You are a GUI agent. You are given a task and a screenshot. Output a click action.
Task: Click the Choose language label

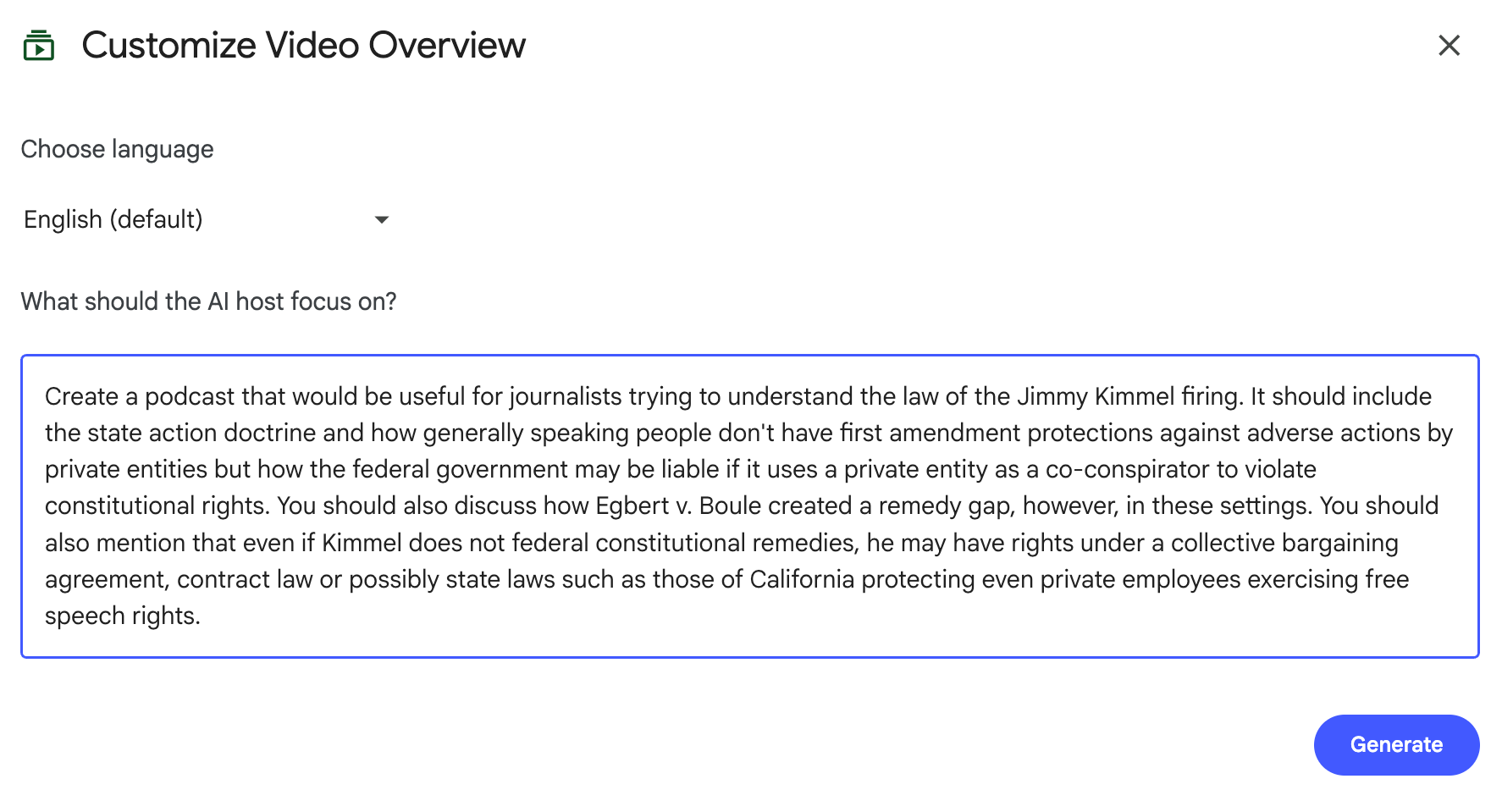pos(117,150)
